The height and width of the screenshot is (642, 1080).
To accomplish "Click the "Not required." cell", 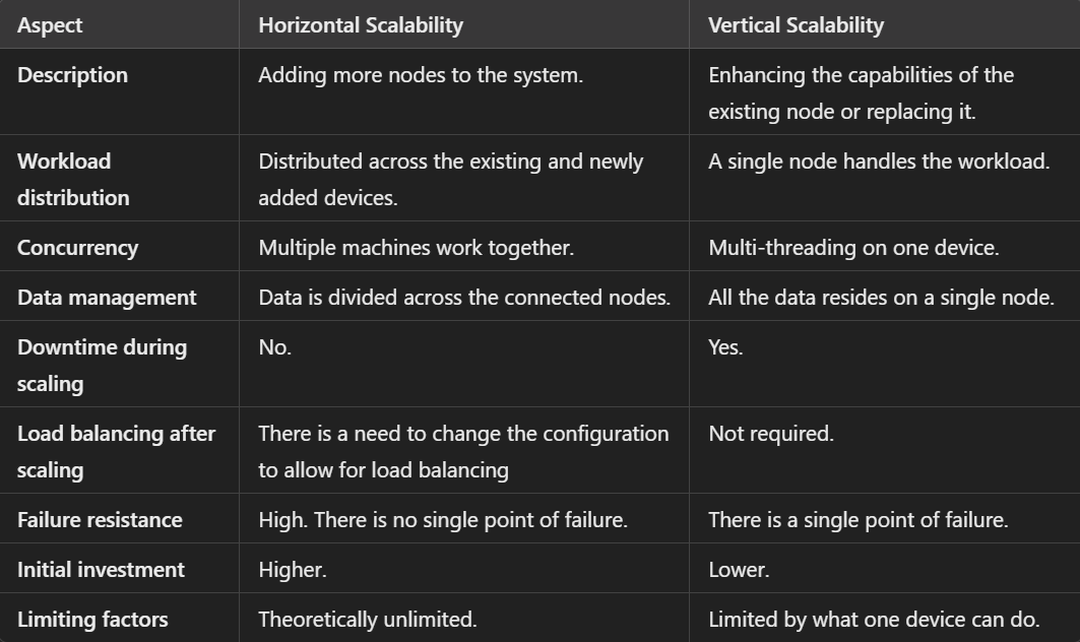I will 770,434.
